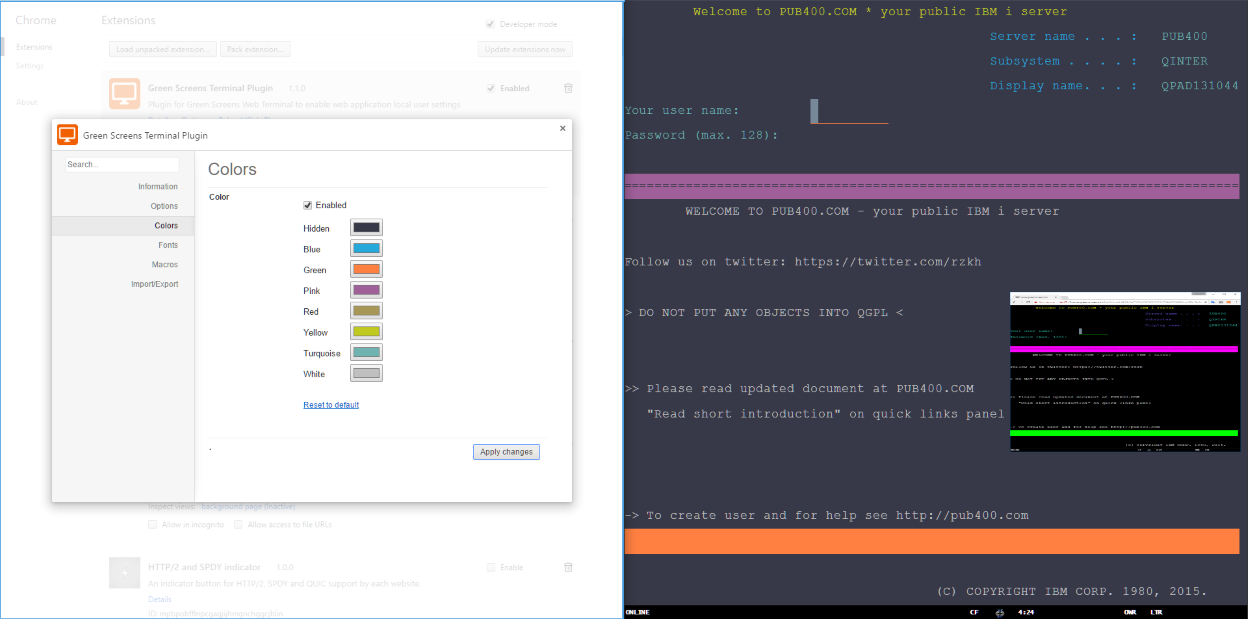Click the CF indicator in the status bar
This screenshot has width=1248, height=619.
973,612
